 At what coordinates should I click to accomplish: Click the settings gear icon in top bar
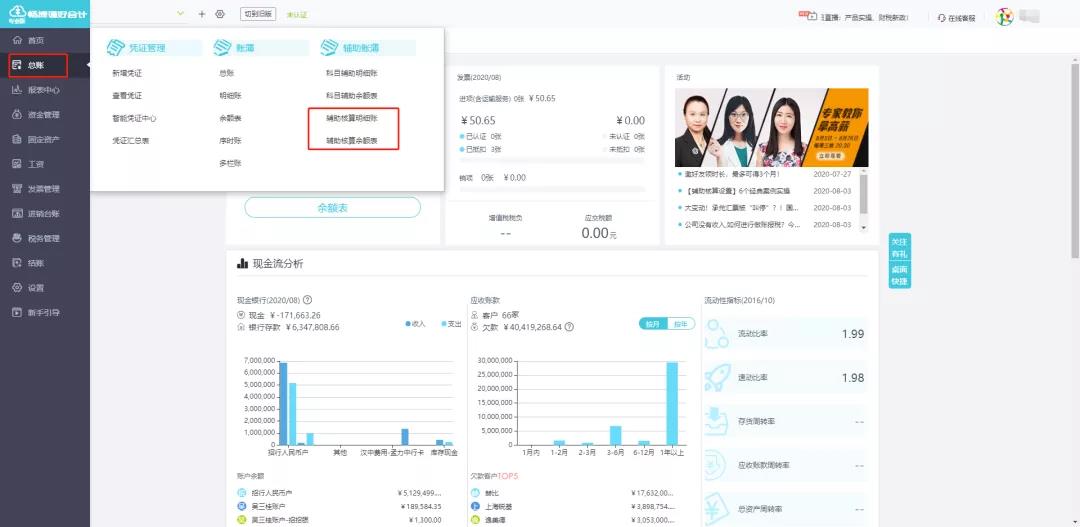click(x=220, y=14)
